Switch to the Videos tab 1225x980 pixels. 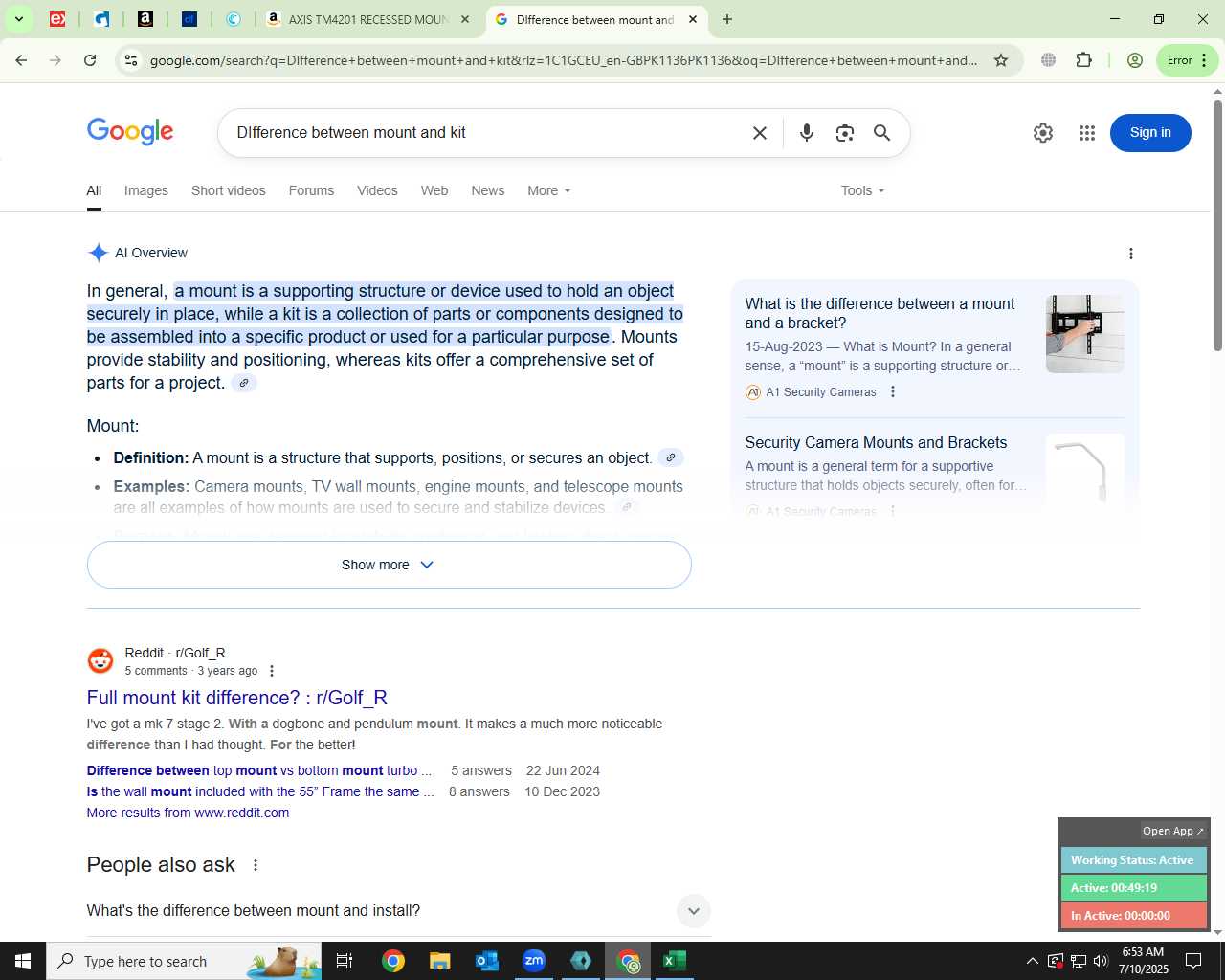pos(377,190)
